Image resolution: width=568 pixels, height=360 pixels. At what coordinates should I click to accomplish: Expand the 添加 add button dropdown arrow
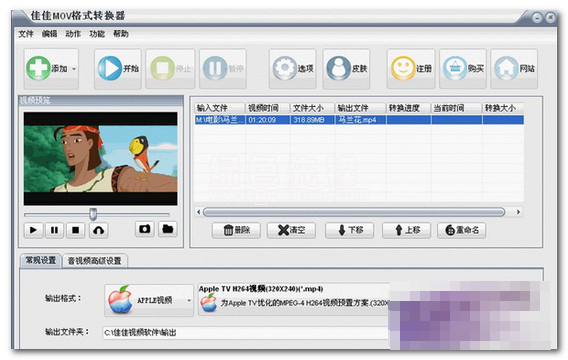tap(74, 69)
